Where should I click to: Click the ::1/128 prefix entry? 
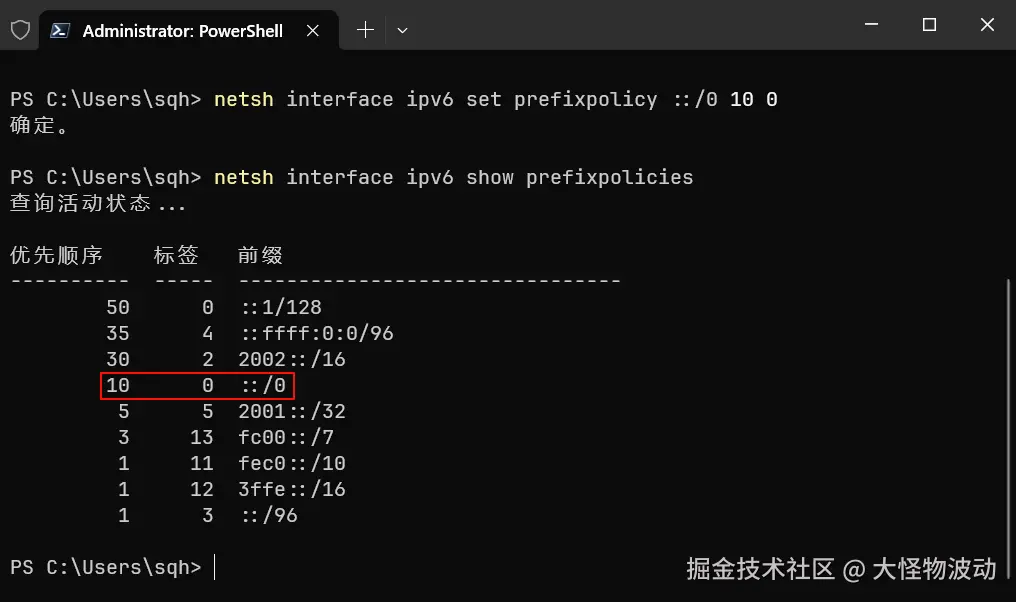[281, 307]
